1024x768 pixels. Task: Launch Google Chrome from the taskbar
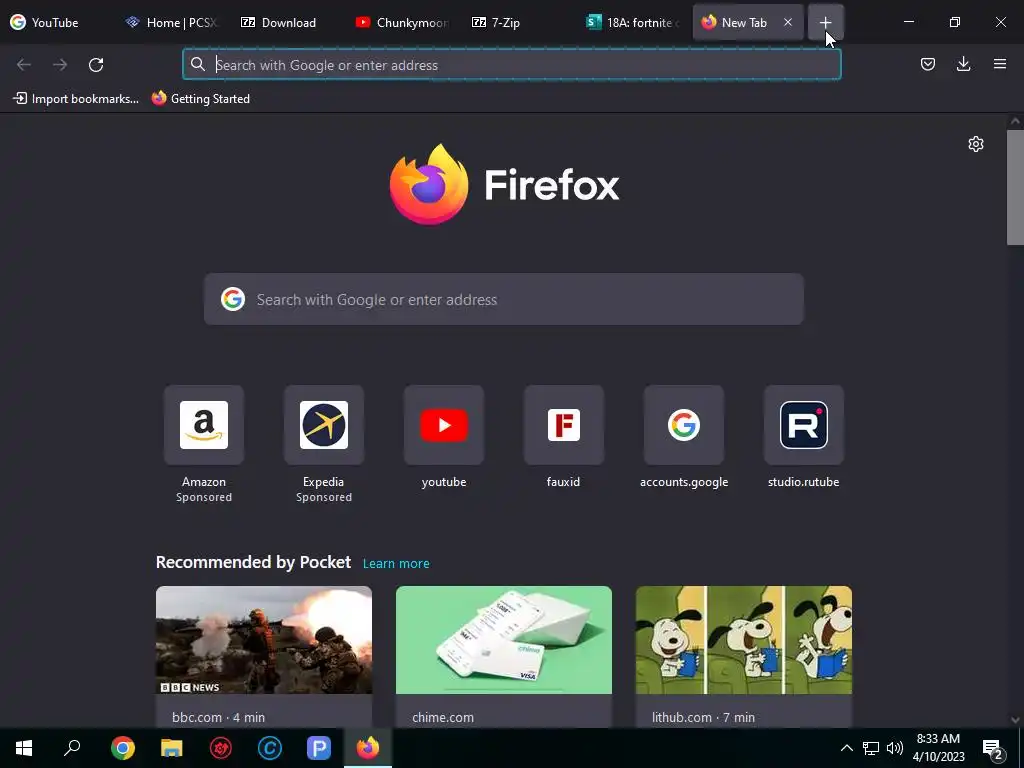[123, 748]
